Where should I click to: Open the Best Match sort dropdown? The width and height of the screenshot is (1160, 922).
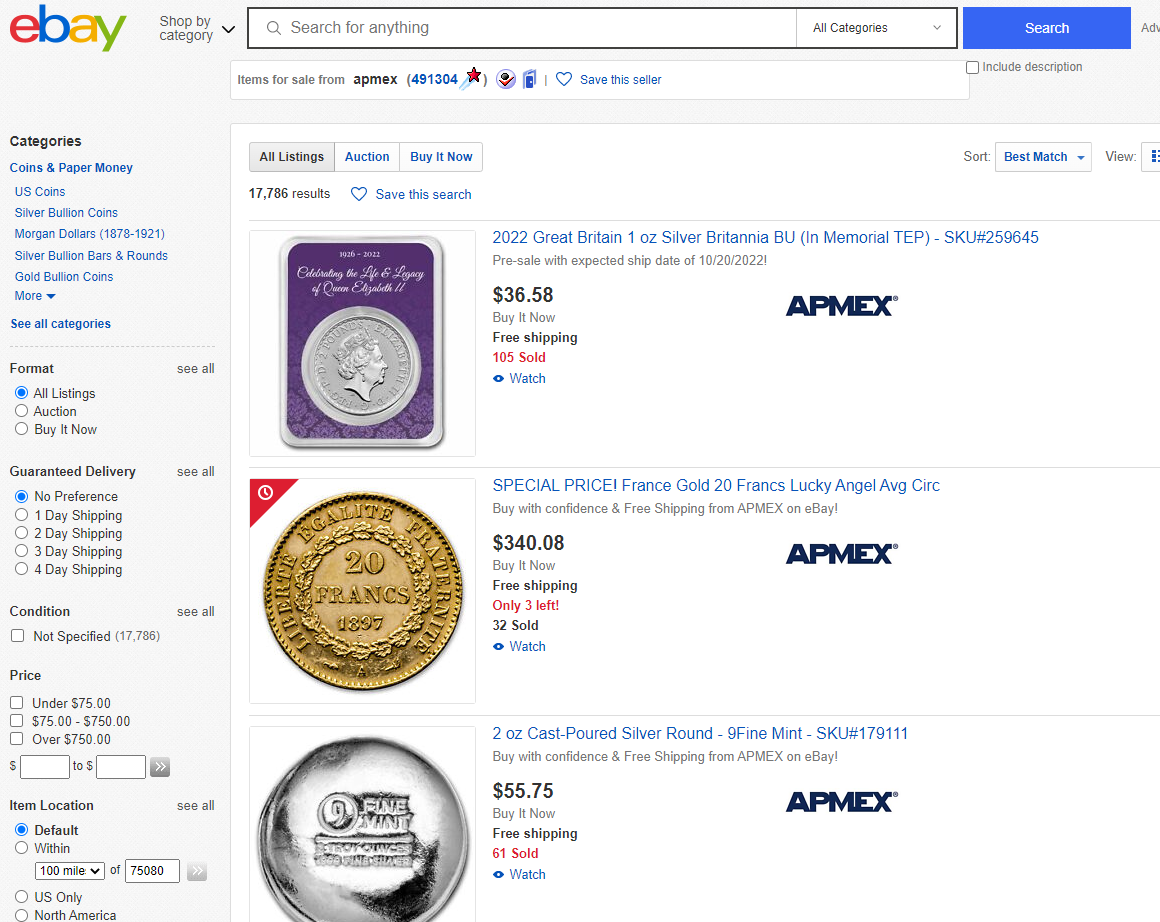[x=1043, y=157]
